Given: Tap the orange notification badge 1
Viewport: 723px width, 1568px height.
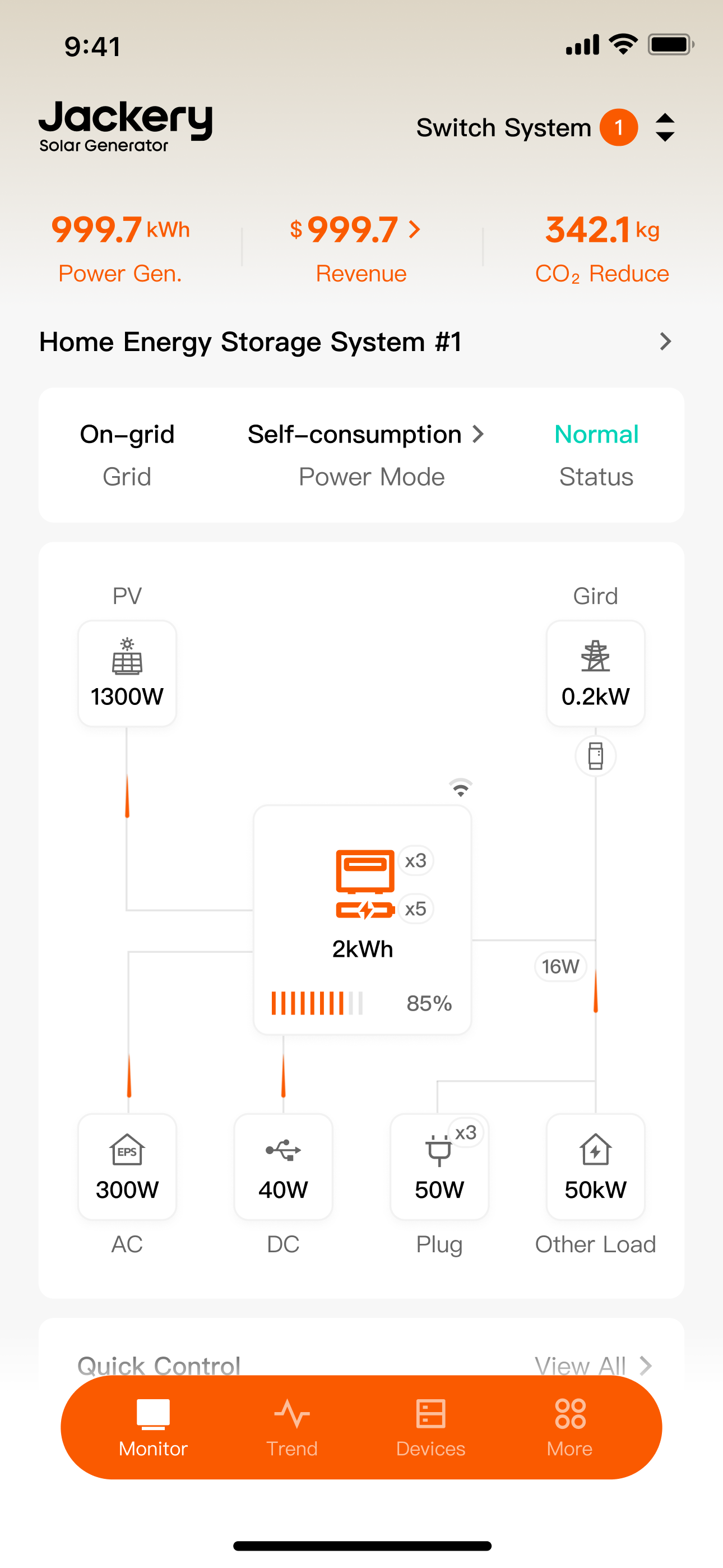Looking at the screenshot, I should click(619, 128).
